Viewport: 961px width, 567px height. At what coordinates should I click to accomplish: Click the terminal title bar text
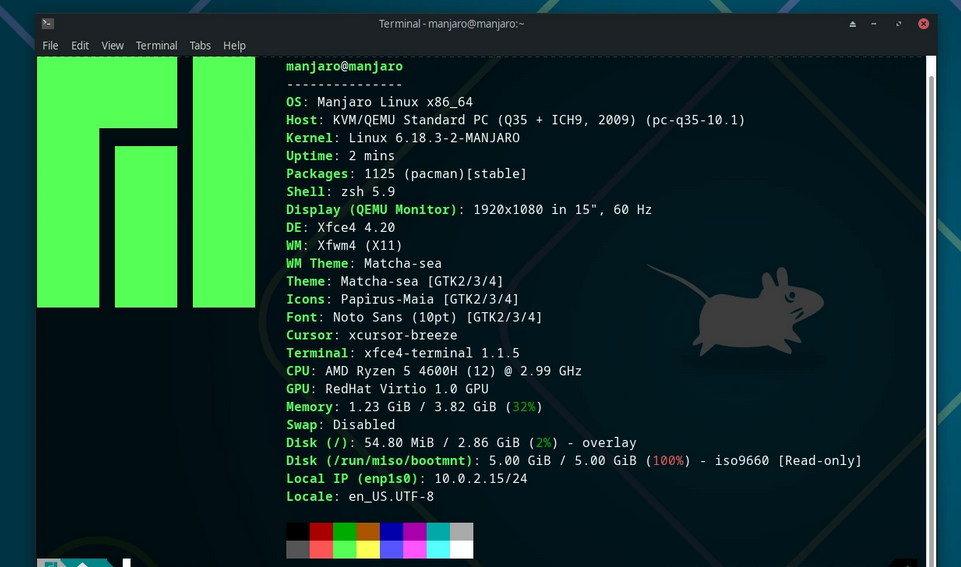451,24
